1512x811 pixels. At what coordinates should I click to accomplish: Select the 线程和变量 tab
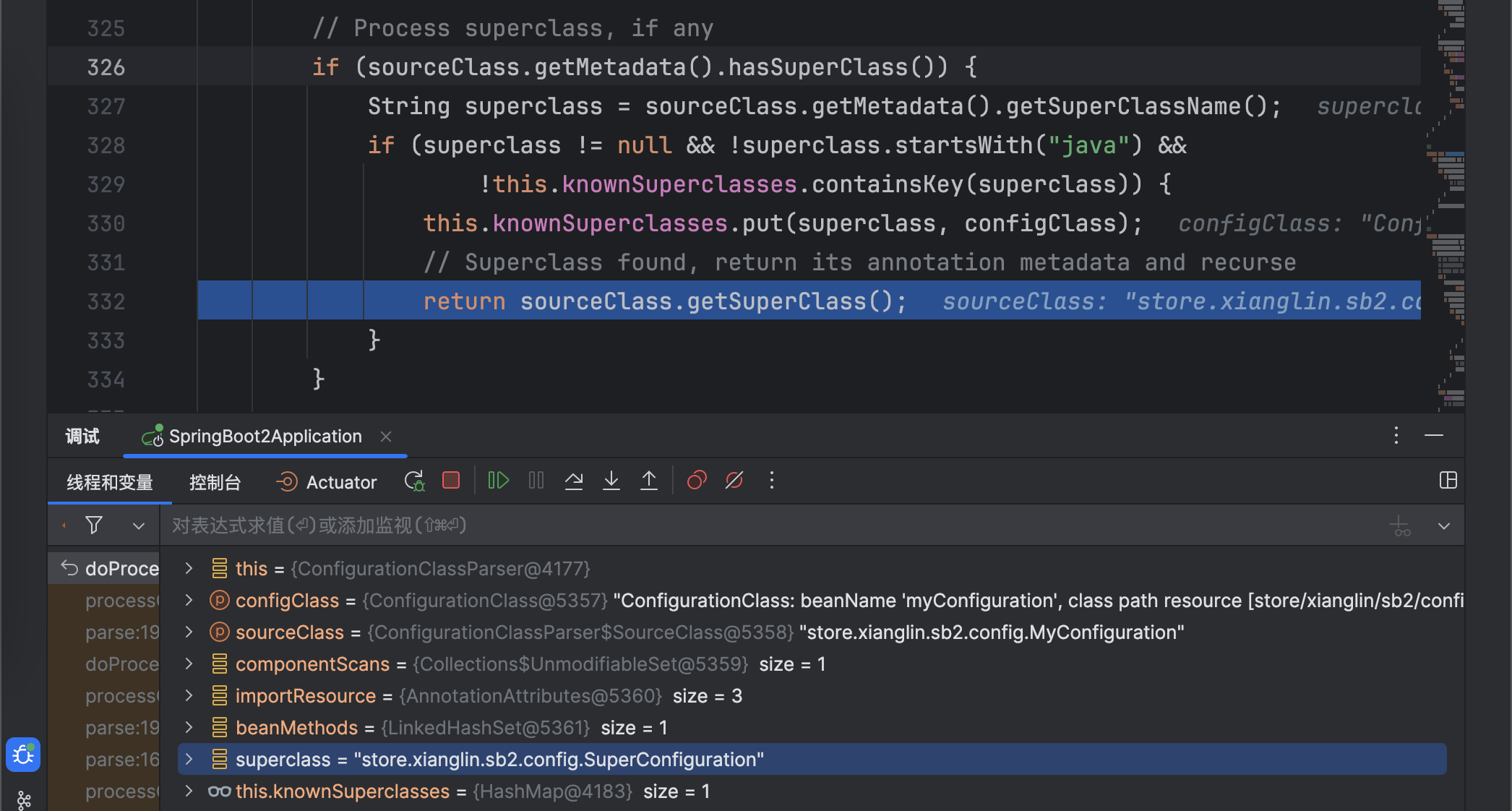(110, 482)
